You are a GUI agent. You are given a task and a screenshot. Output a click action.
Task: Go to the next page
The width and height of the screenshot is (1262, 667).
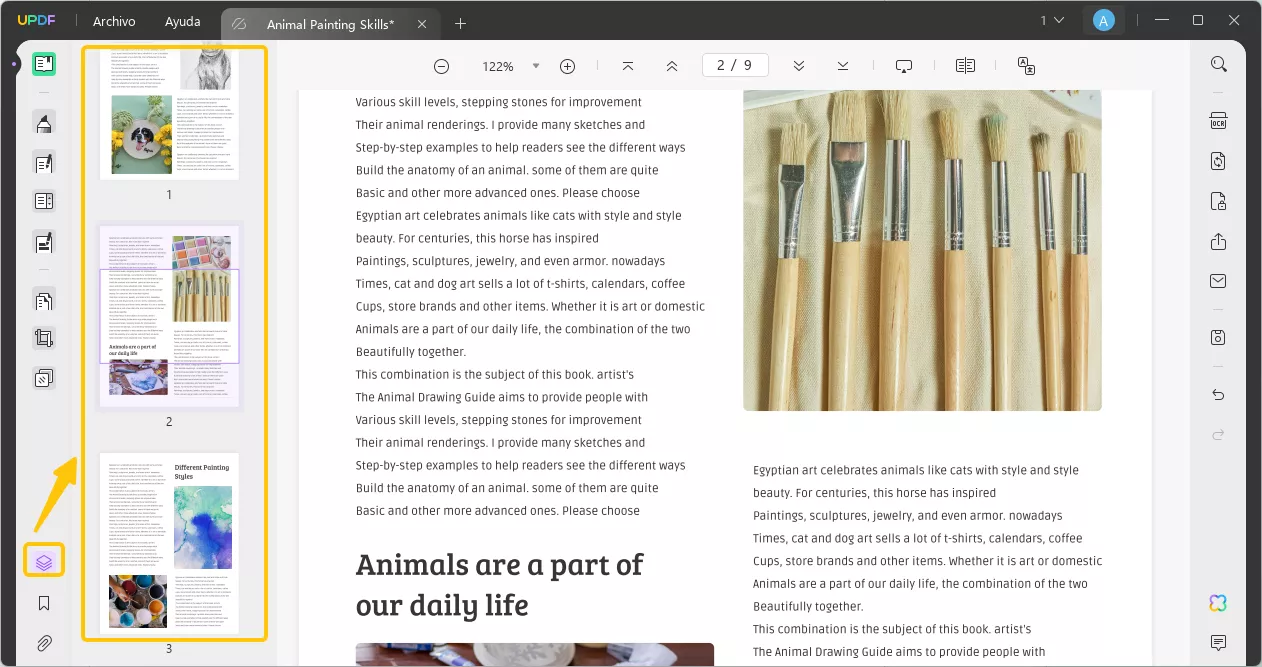tap(799, 66)
